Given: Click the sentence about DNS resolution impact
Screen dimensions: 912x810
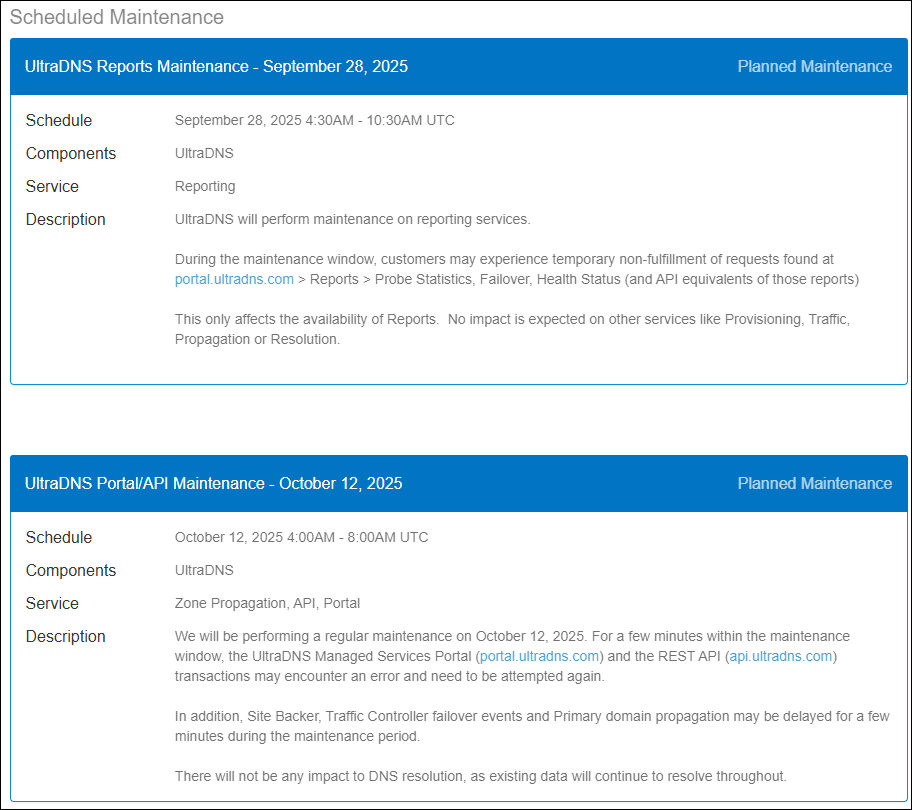Looking at the screenshot, I should 480,776.
